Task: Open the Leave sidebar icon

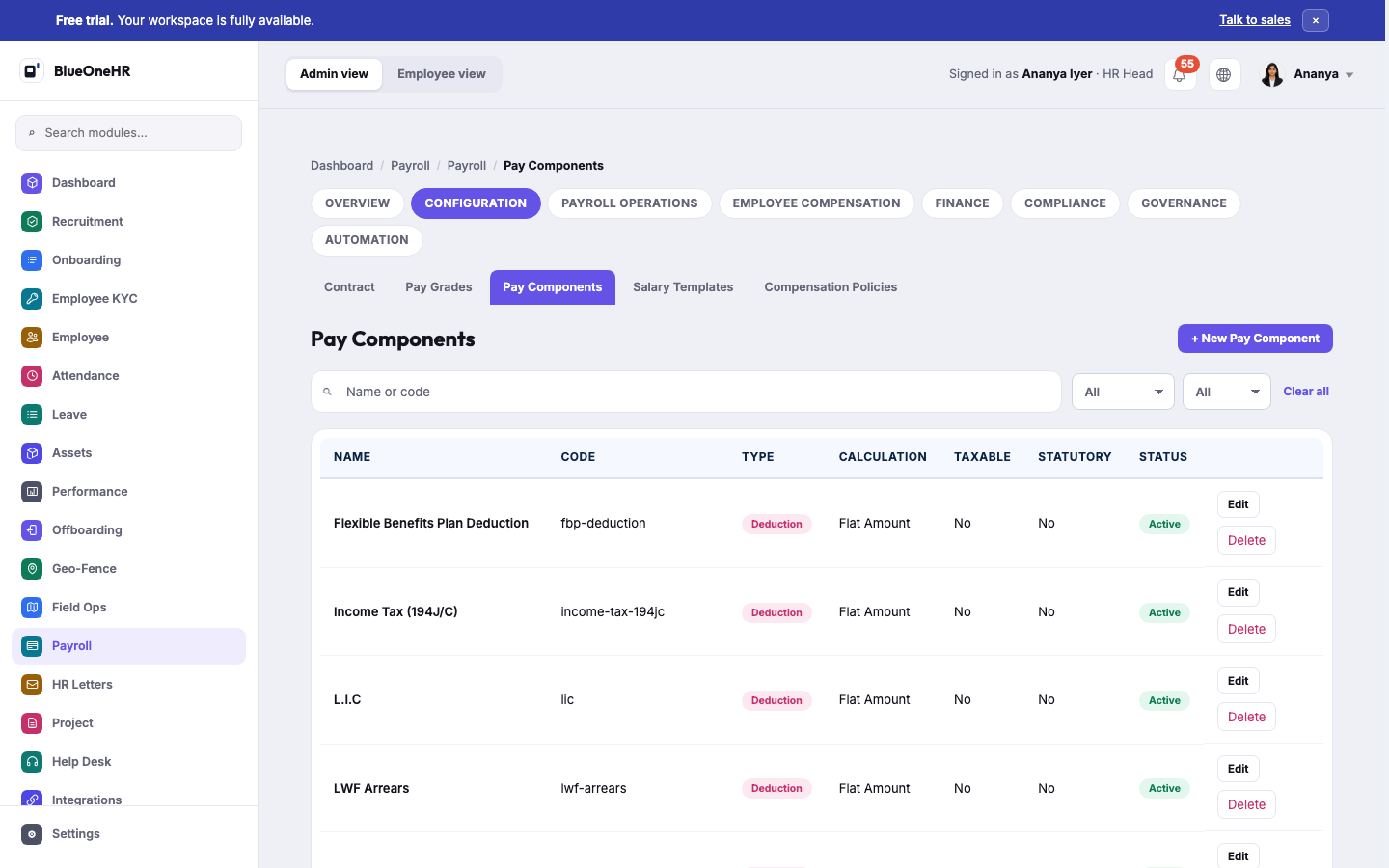Action: 32,414
